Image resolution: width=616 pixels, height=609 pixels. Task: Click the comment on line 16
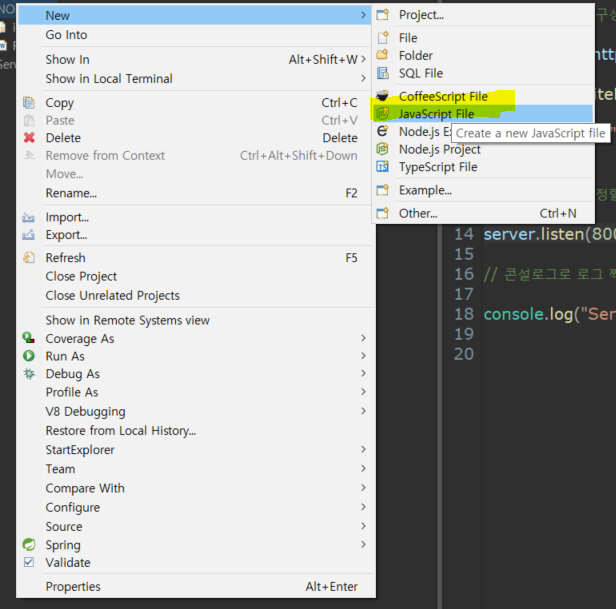click(550, 274)
